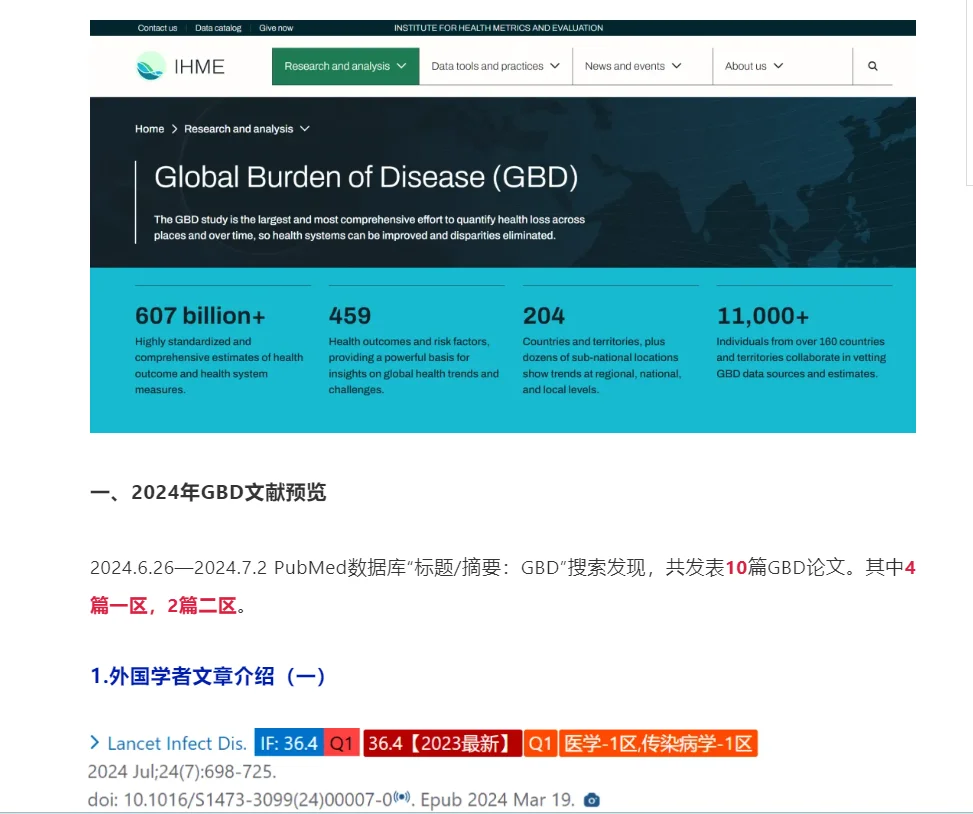Click the 一、2024年GBD文献预览 heading
The image size is (973, 814).
pyautogui.click(x=208, y=492)
